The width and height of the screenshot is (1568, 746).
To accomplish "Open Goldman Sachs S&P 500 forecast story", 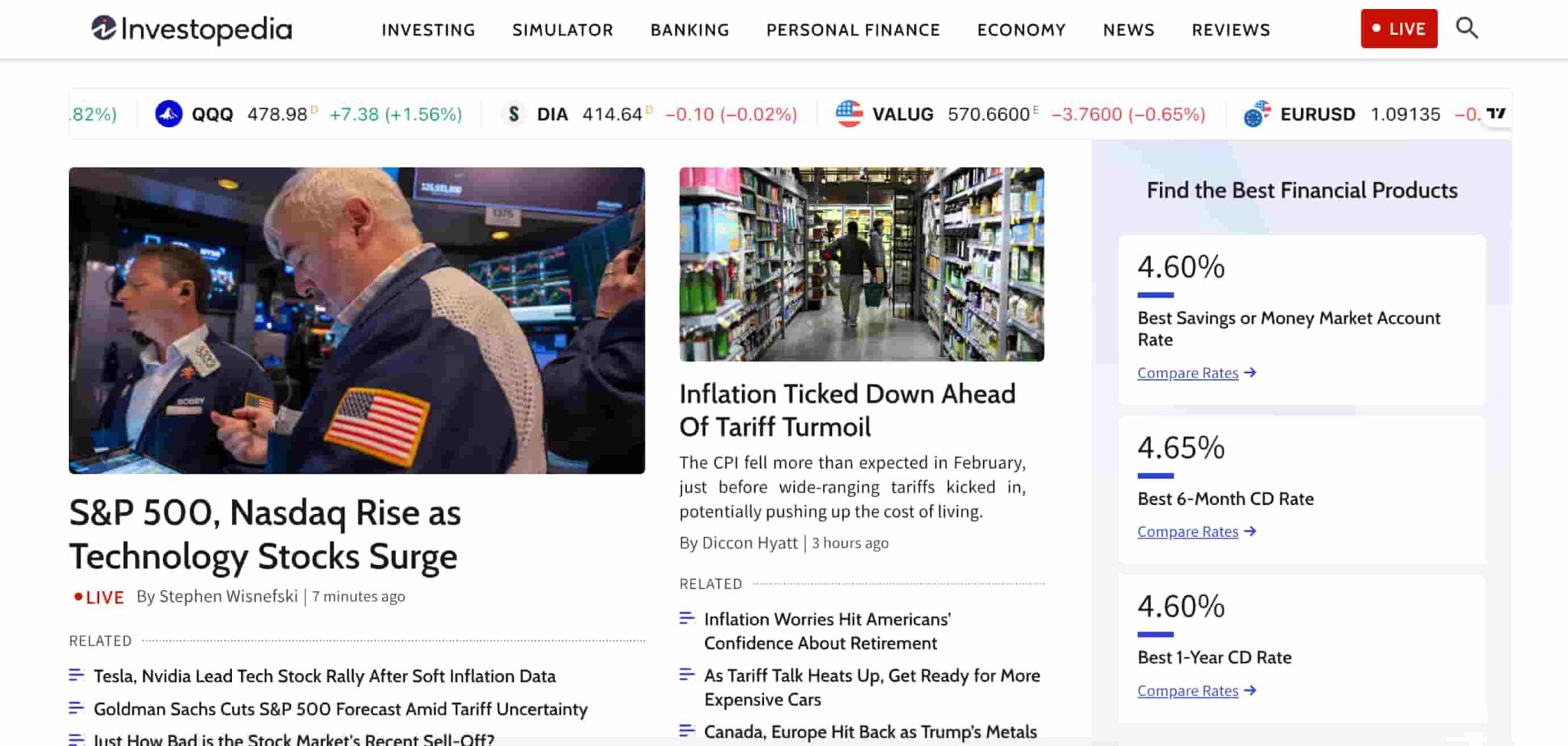I will click(340, 708).
